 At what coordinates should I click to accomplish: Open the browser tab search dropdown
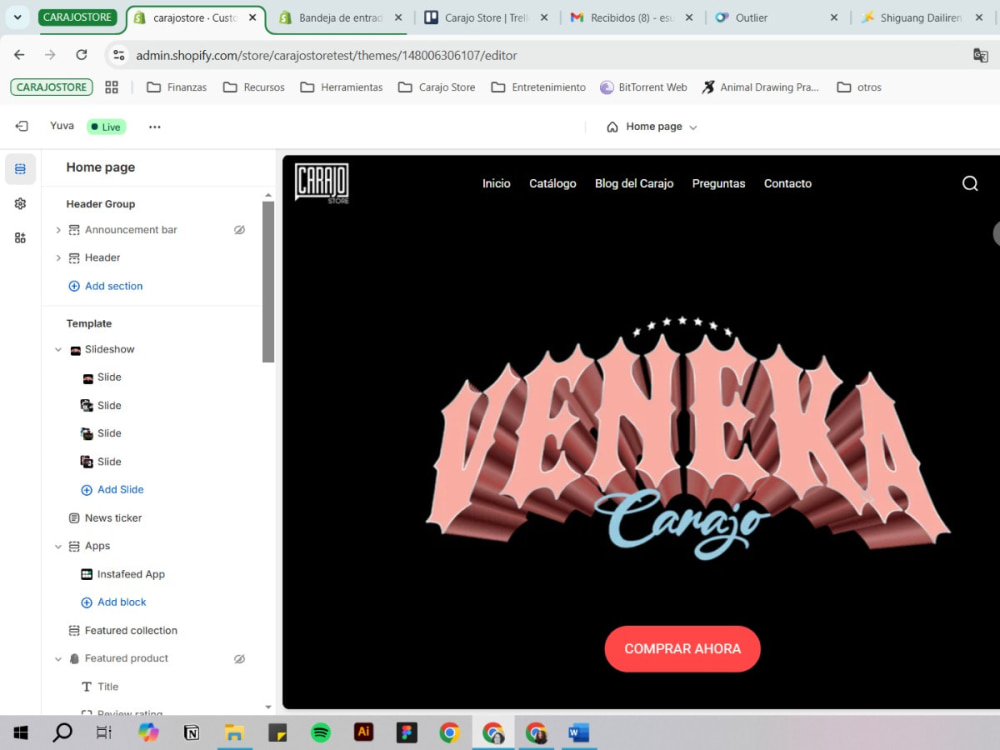pyautogui.click(x=18, y=17)
